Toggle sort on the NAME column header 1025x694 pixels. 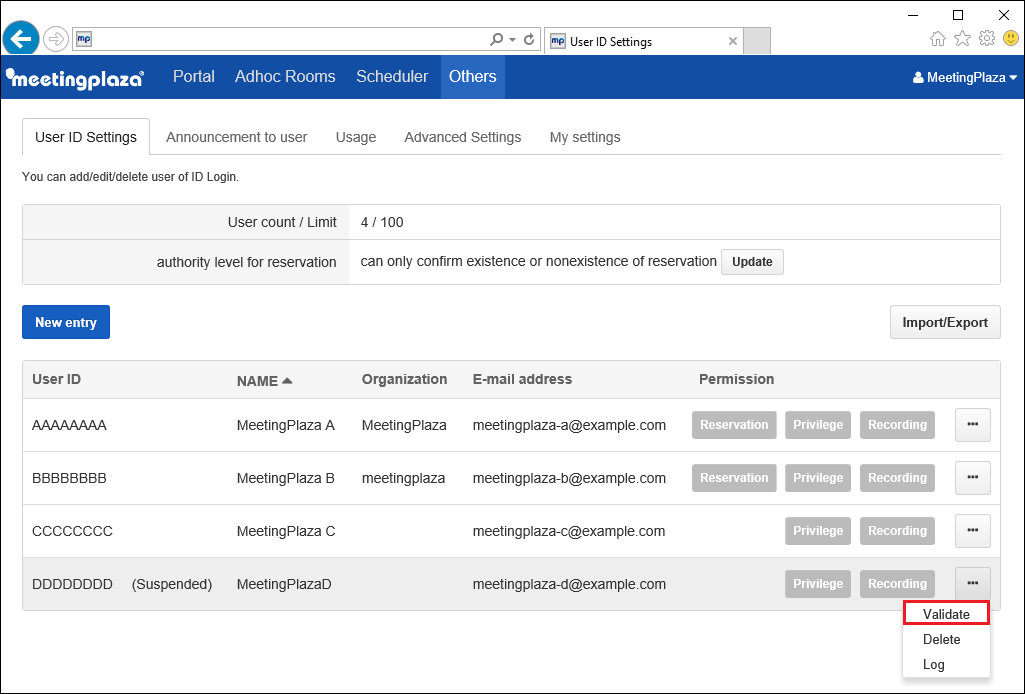(264, 381)
